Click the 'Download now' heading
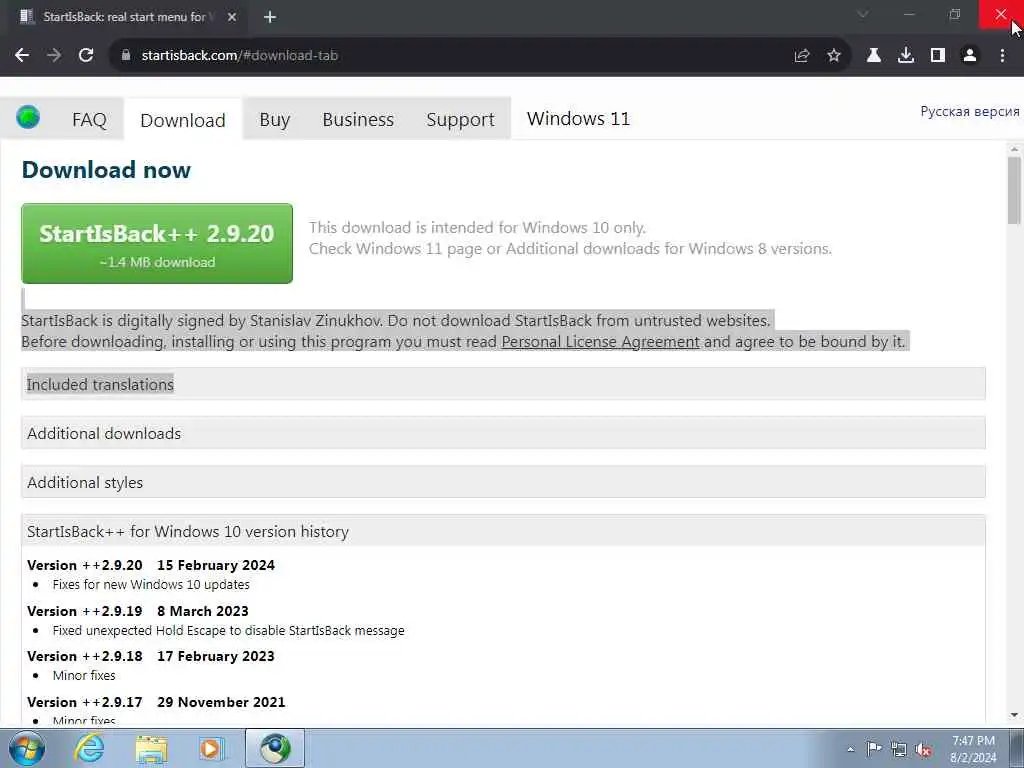This screenshot has width=1024, height=768. pos(106,170)
